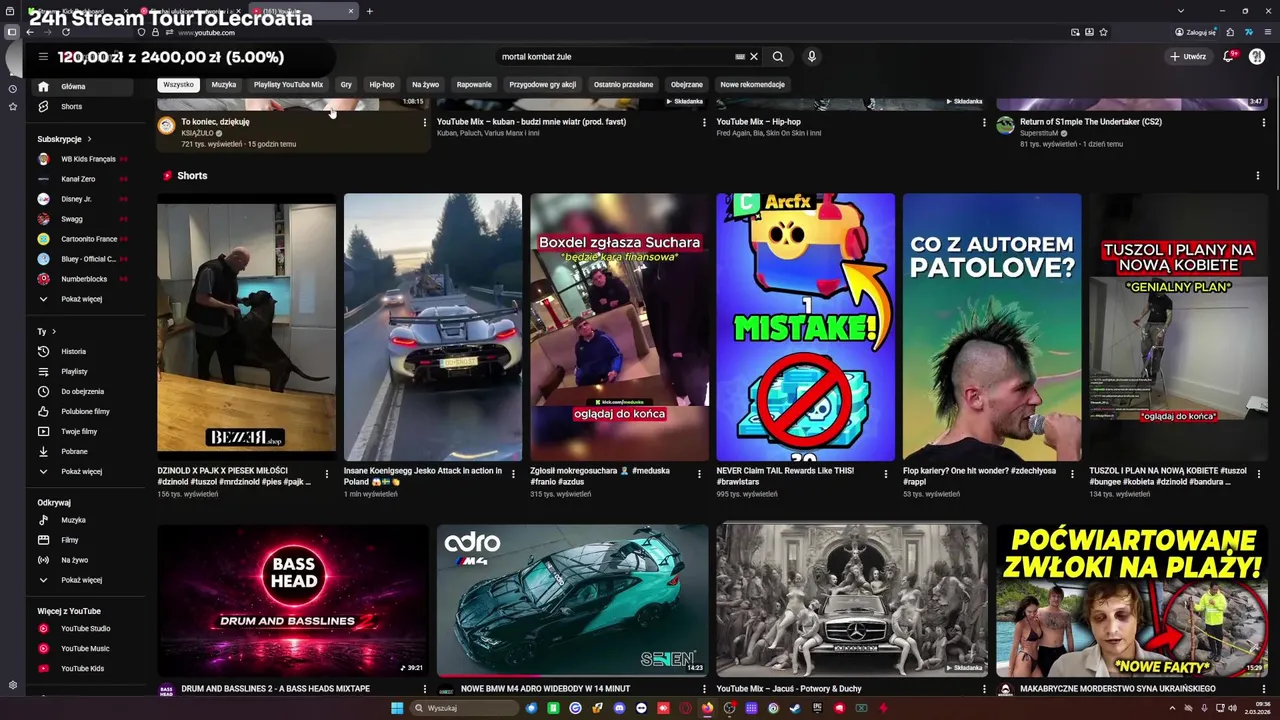Click the taskbar Wyszukaj search box

(463, 708)
